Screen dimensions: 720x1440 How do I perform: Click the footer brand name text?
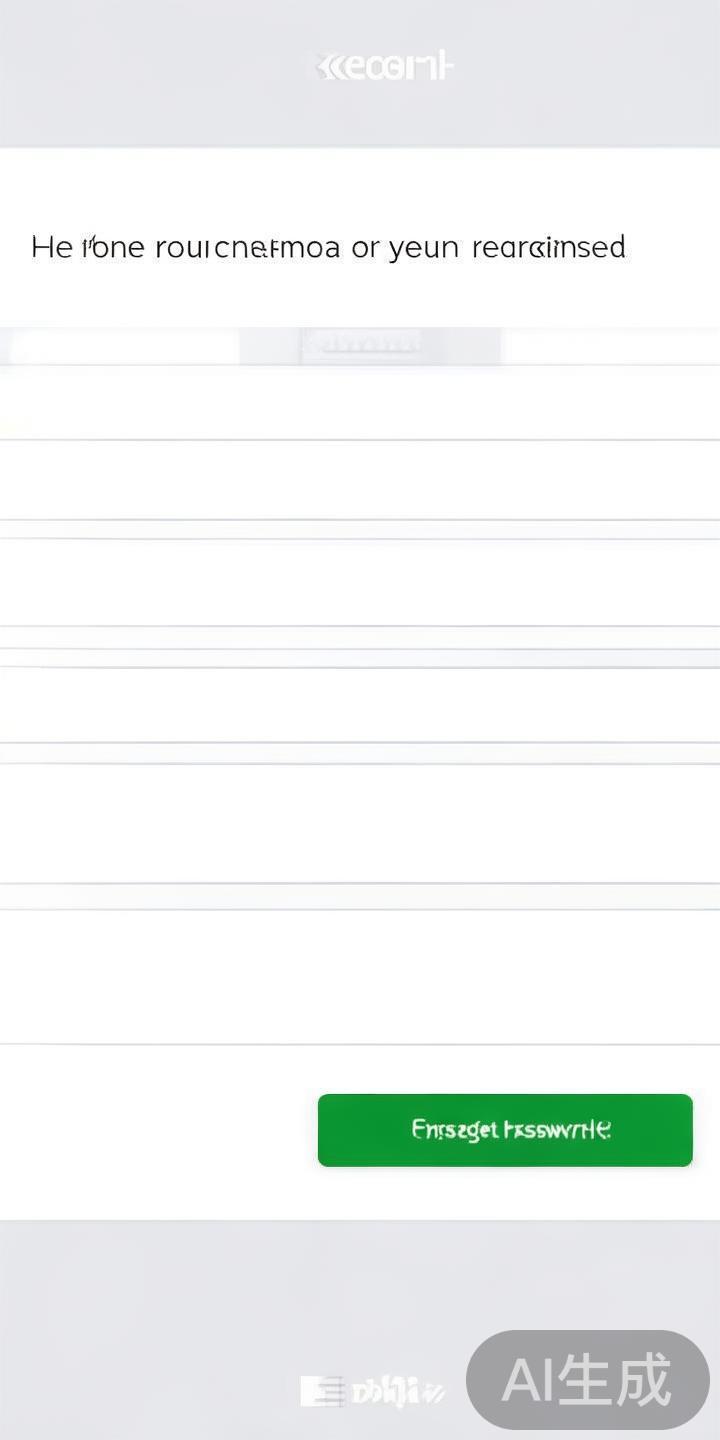pos(398,1391)
